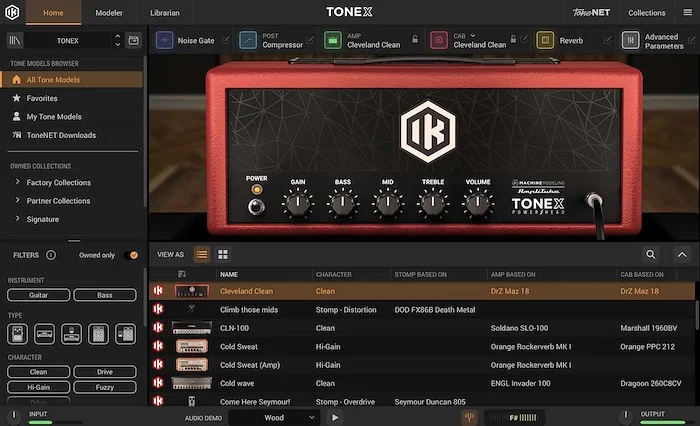
Task: Click the BASS knob
Action: point(343,203)
